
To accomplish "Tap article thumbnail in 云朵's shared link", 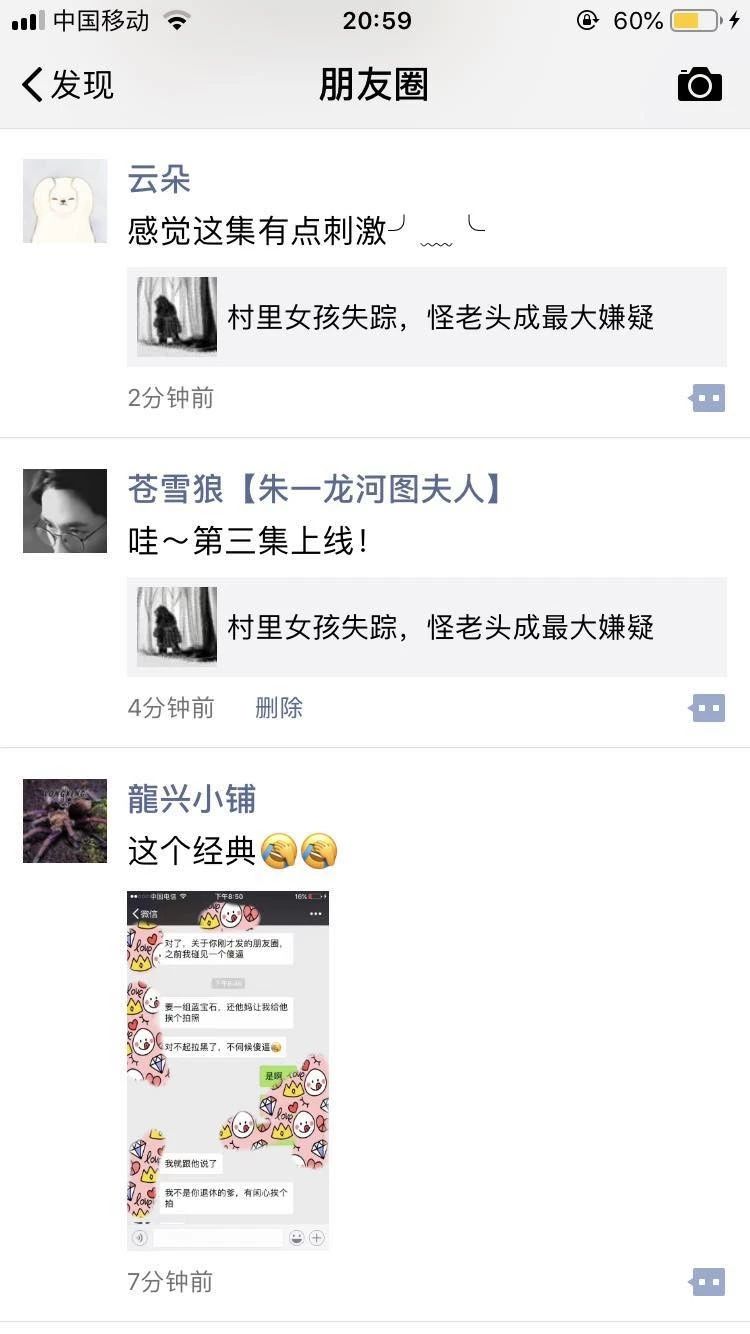I will pyautogui.click(x=177, y=317).
